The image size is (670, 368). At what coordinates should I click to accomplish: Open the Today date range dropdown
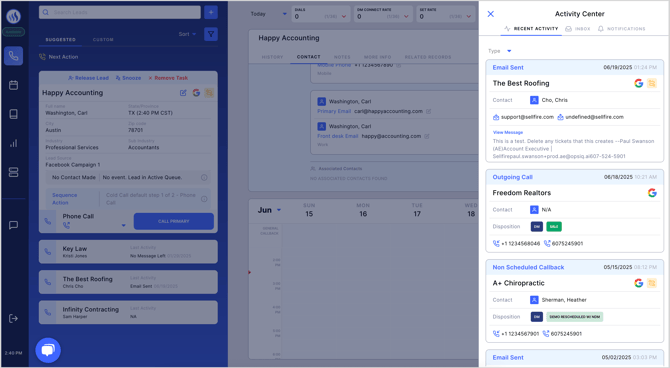coord(268,14)
